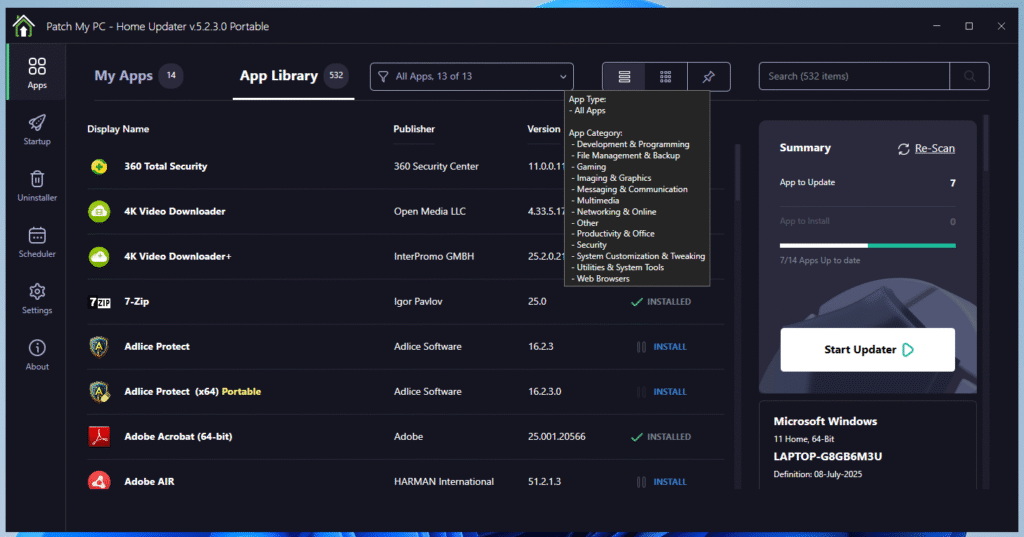Click the Start Updater button

coord(867,350)
